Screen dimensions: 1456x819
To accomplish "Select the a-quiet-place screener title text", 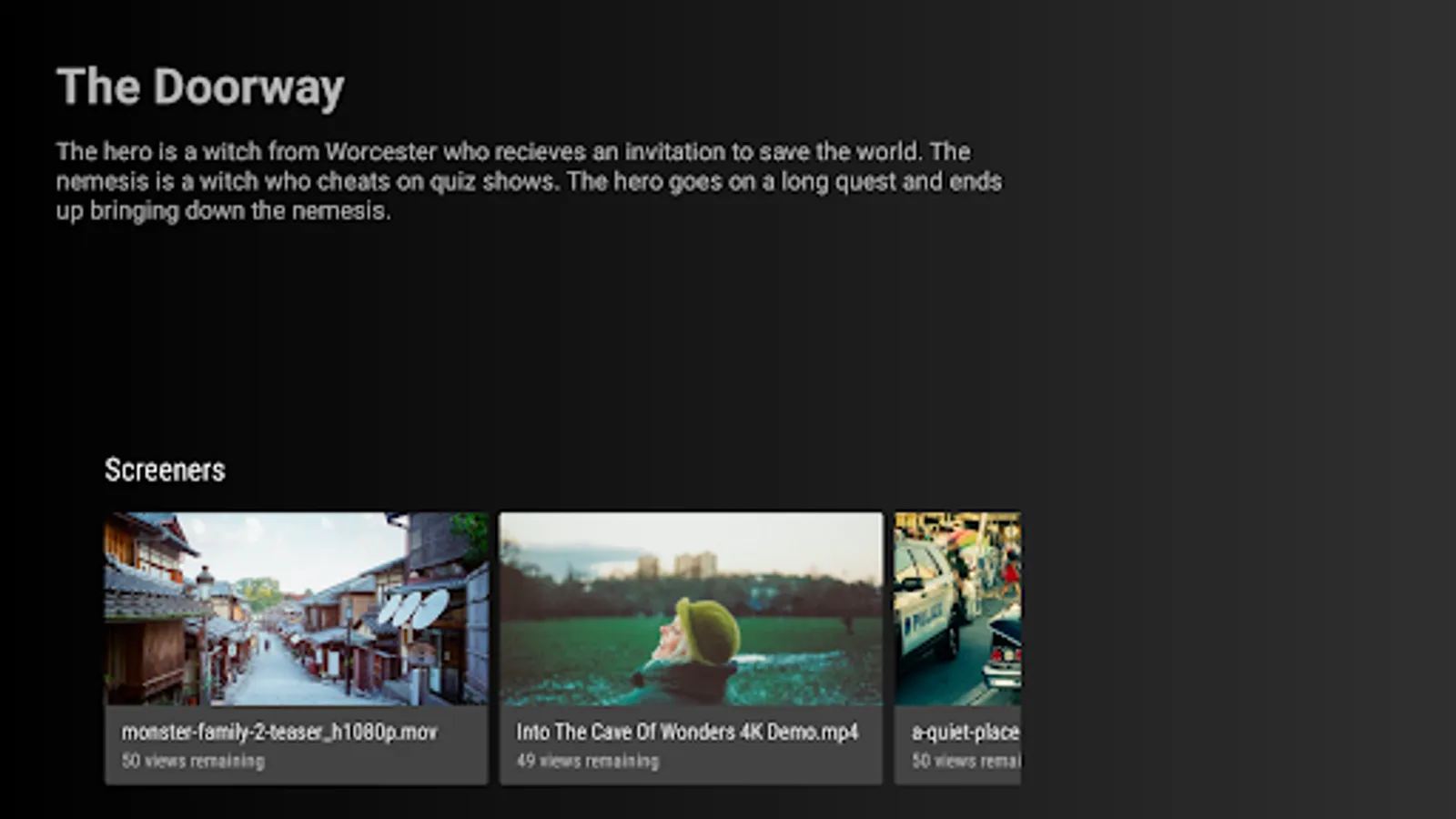I will pyautogui.click(x=966, y=733).
